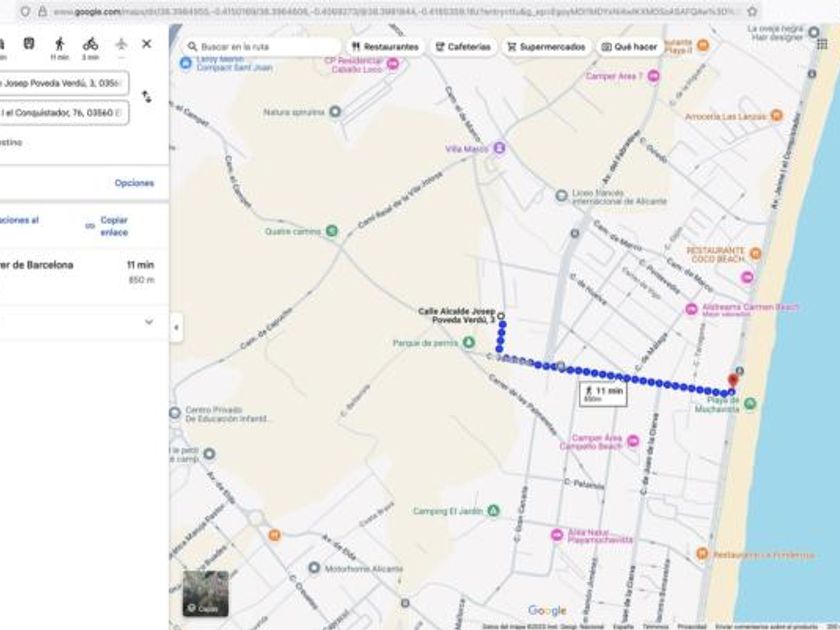
Task: Open the Camper Area 7 marker
Action: click(653, 76)
